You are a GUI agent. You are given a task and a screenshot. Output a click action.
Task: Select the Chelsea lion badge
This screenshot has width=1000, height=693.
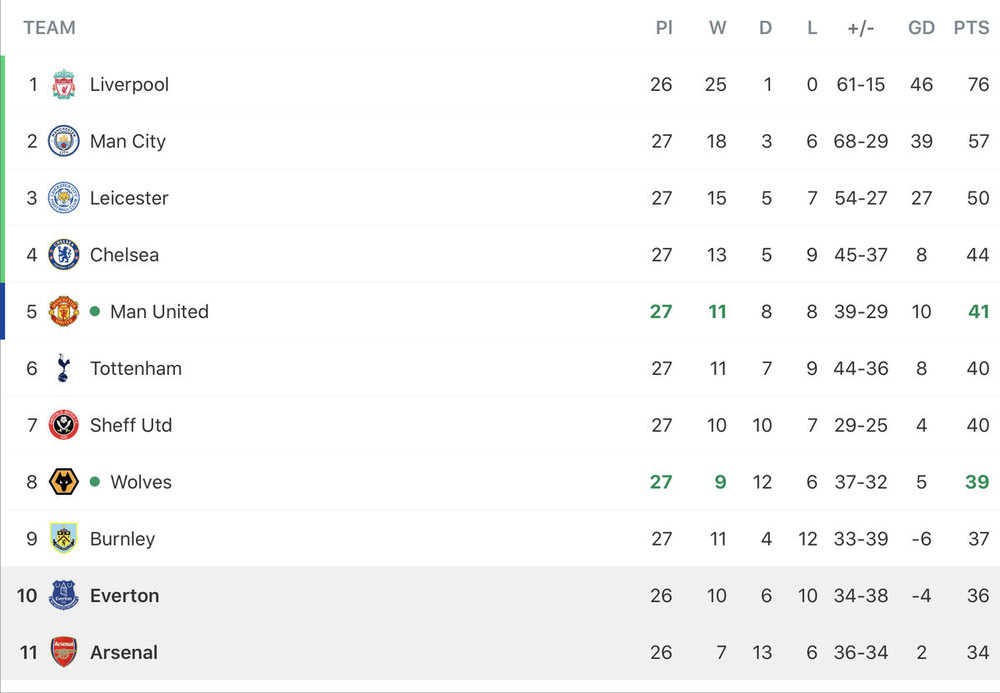(x=64, y=254)
